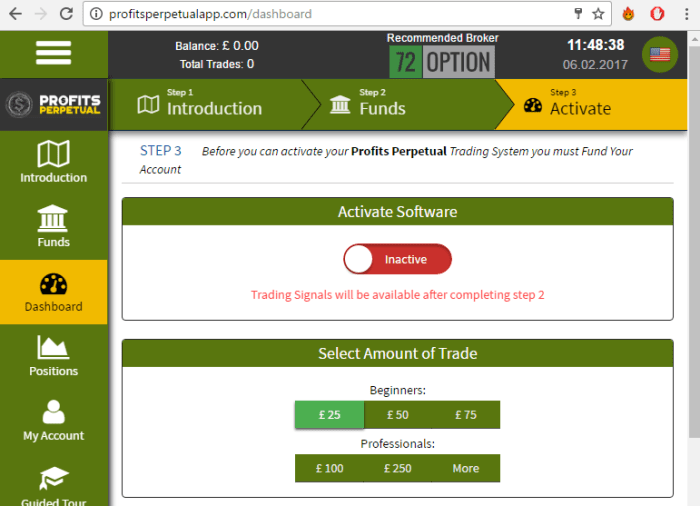Click Select Amount of Trade header
The image size is (700, 506).
(x=397, y=354)
